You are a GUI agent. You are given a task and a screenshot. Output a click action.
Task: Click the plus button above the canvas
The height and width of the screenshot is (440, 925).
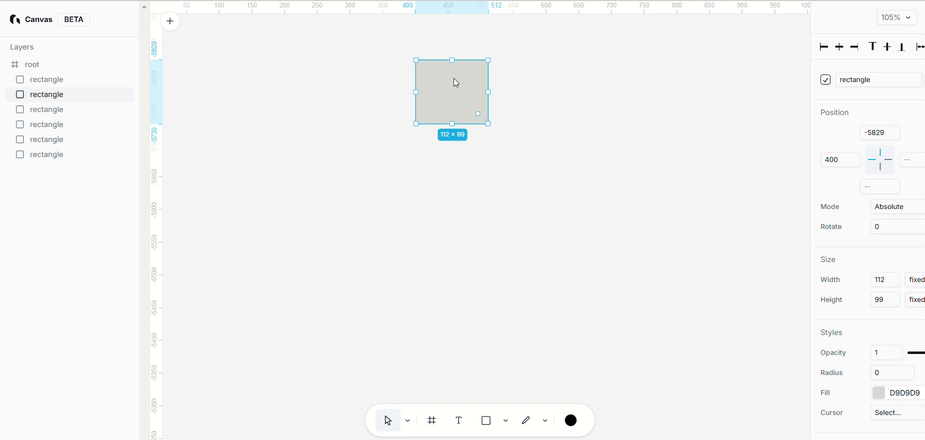click(x=170, y=21)
